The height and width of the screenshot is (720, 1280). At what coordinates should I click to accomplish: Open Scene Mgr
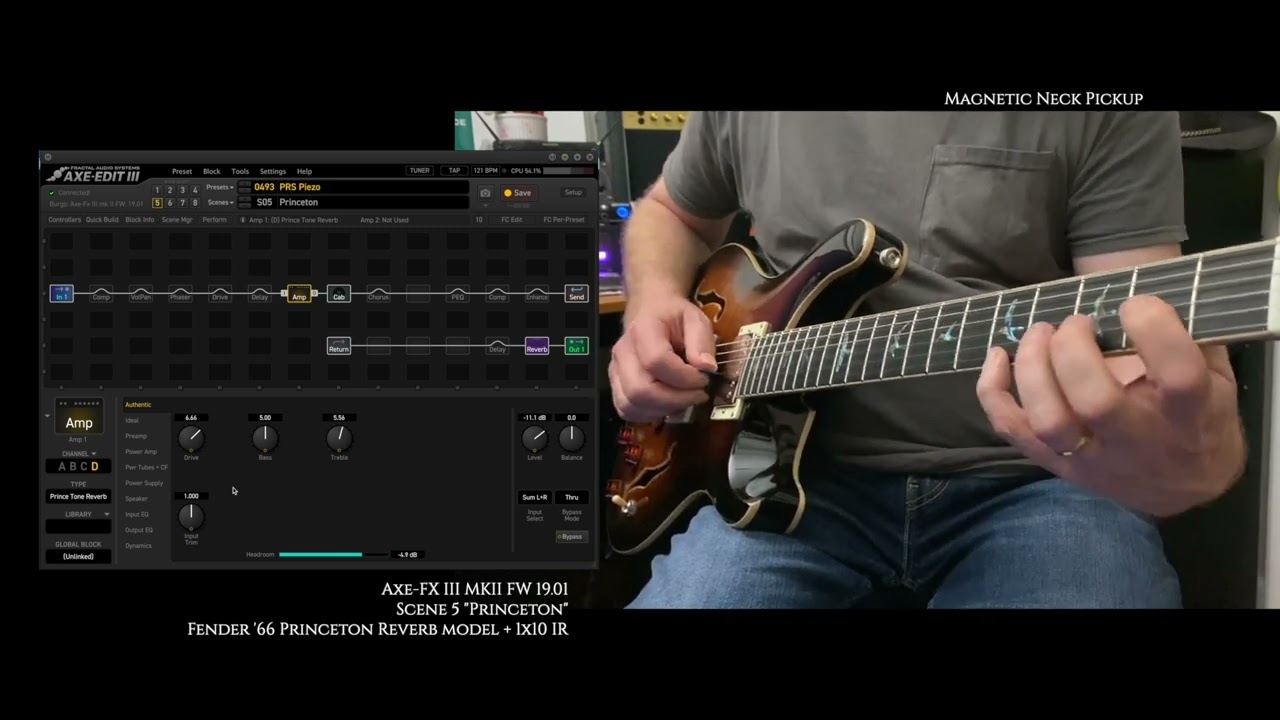point(177,220)
